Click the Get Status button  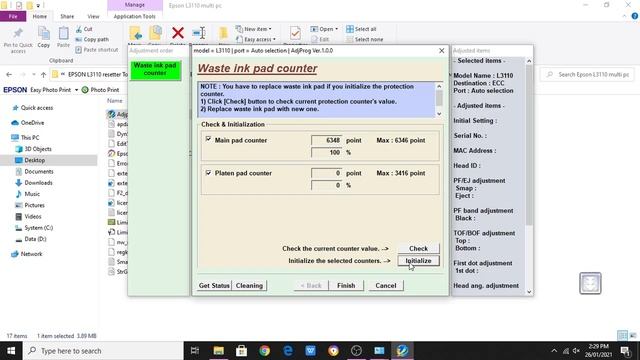coord(214,285)
